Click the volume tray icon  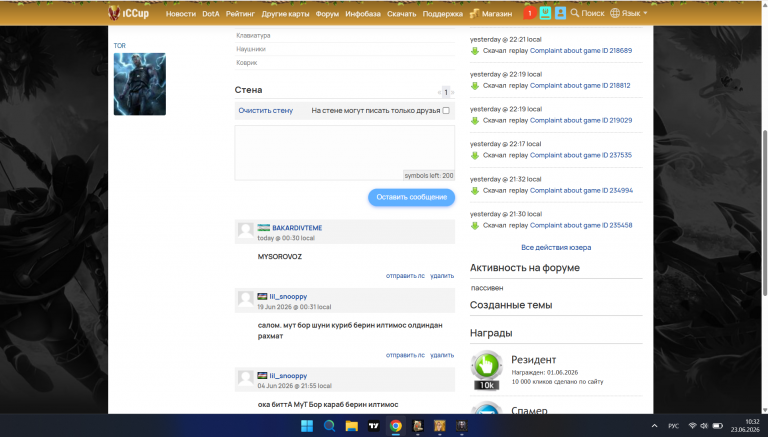coord(704,426)
